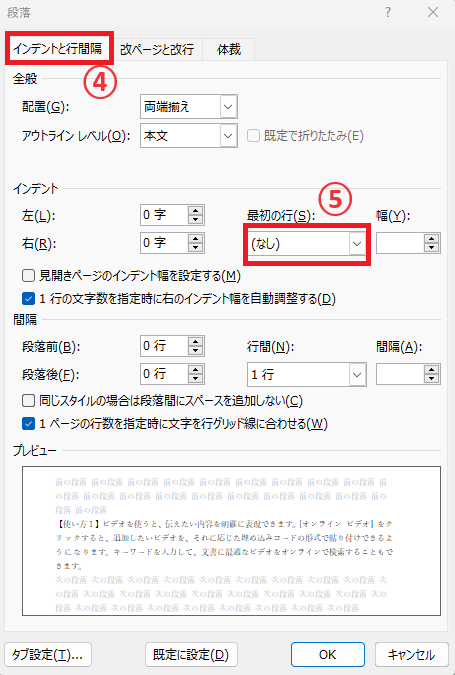Switch to the 改ページと改行 tab

tap(157, 50)
